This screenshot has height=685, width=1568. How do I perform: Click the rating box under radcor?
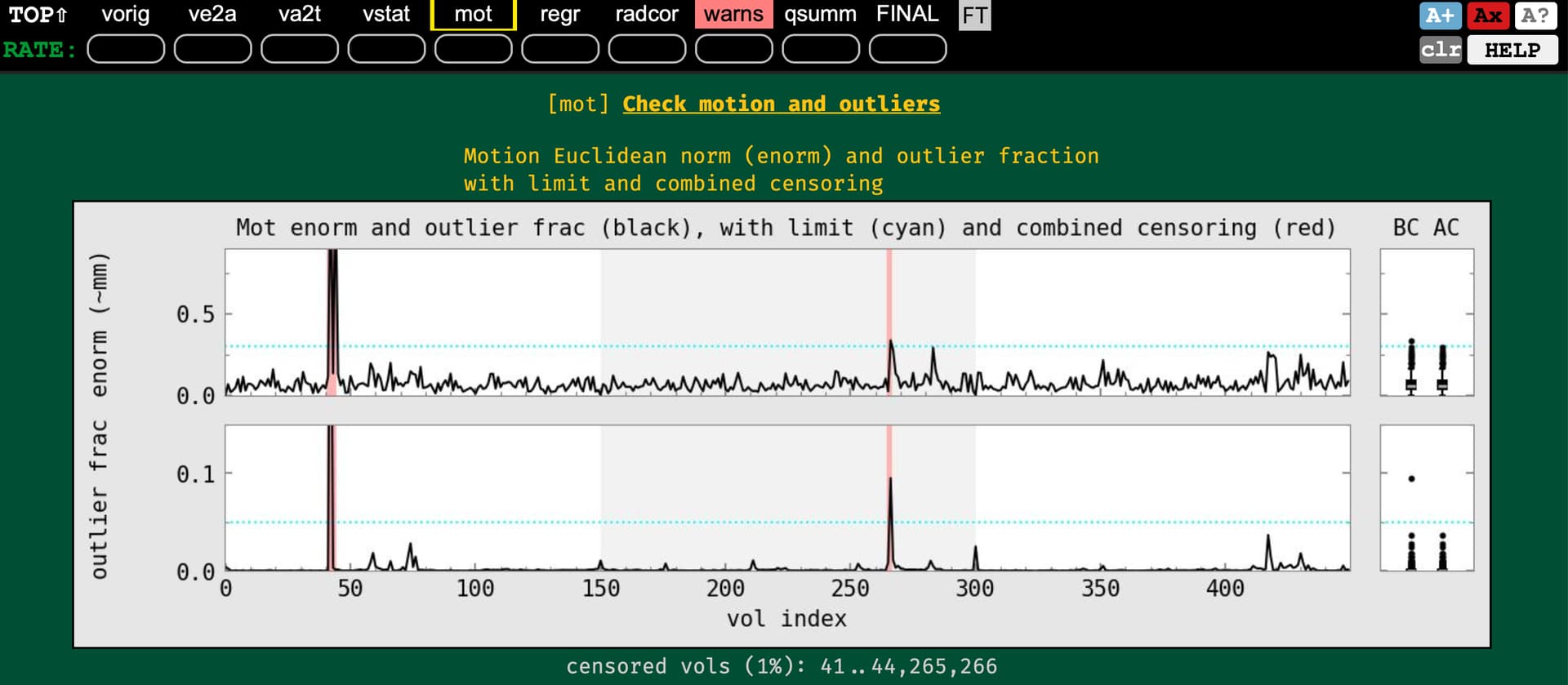pyautogui.click(x=647, y=49)
